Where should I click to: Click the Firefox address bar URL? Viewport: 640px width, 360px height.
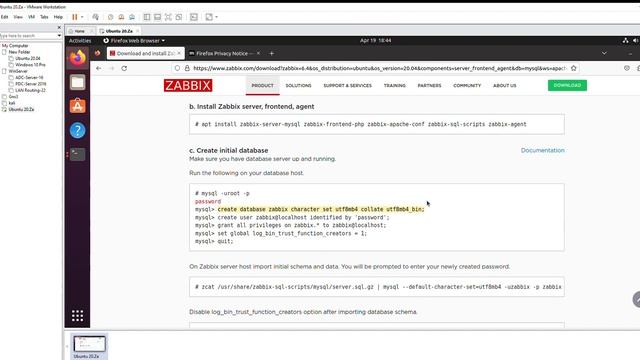click(380, 68)
